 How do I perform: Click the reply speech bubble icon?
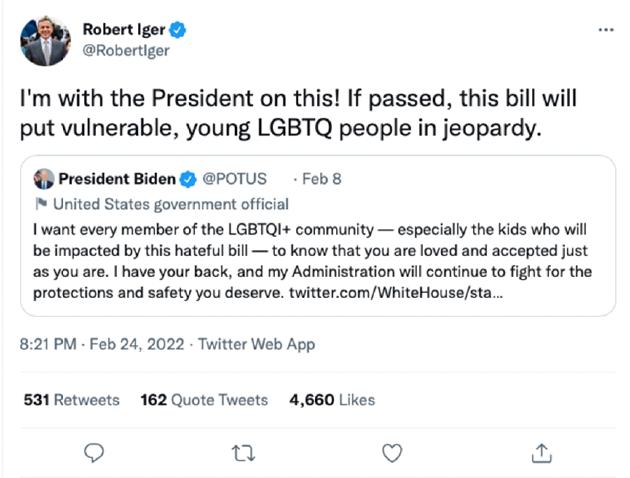[x=94, y=453]
